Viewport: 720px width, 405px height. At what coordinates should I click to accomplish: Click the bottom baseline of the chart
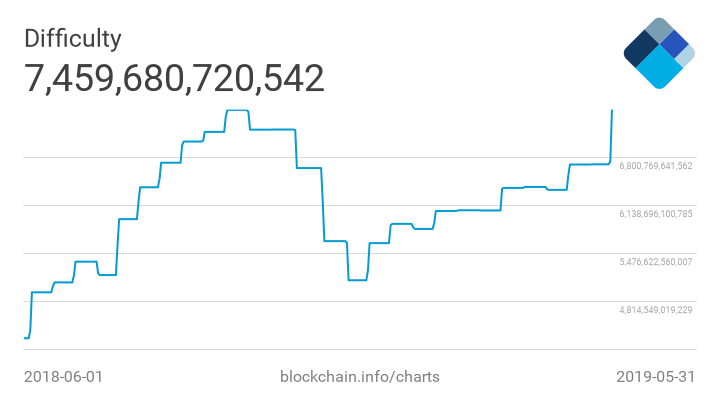coord(320,349)
